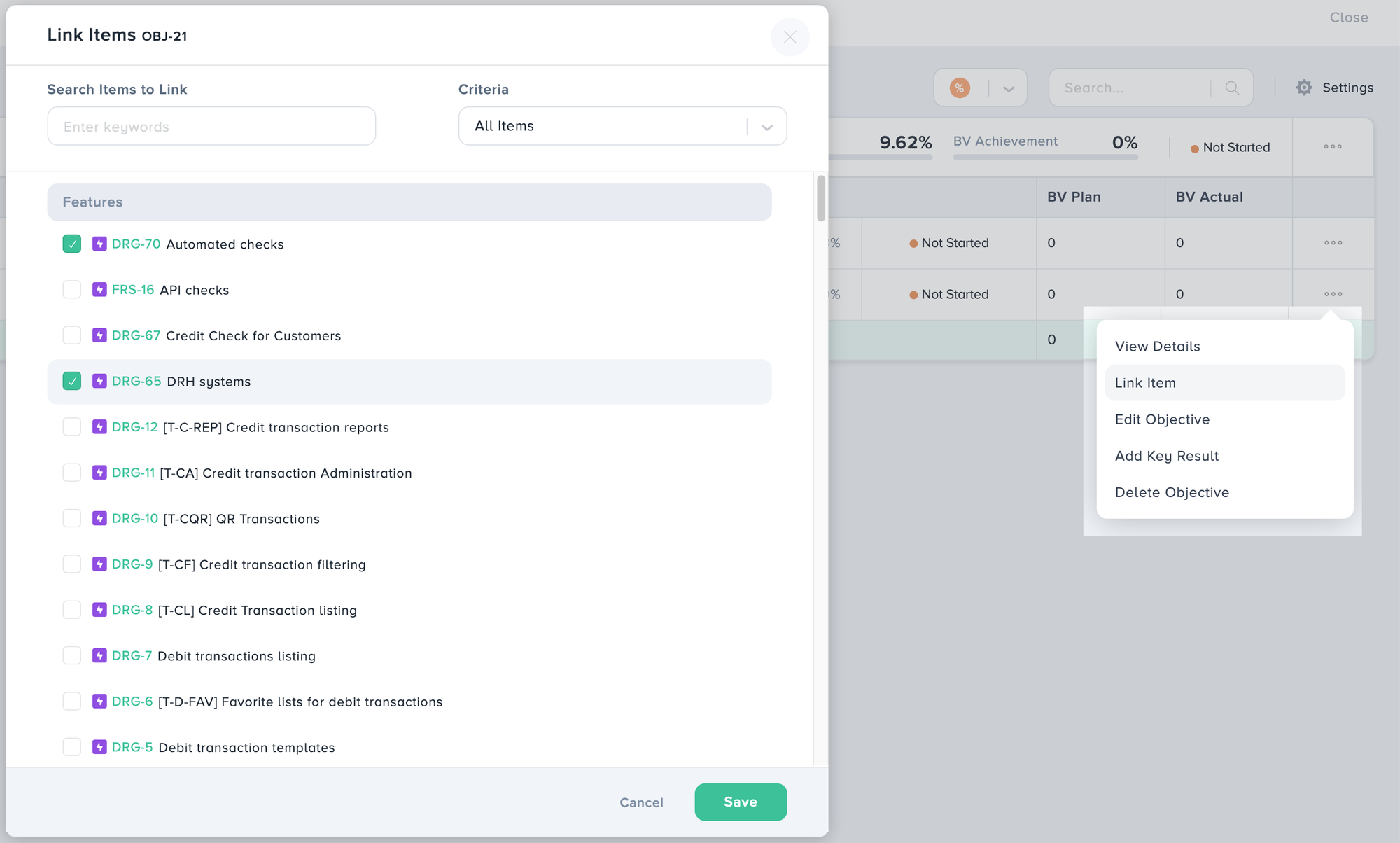This screenshot has height=843, width=1400.
Task: Check the DRG-67 Credit Check for Customers checkbox
Action: pos(71,335)
